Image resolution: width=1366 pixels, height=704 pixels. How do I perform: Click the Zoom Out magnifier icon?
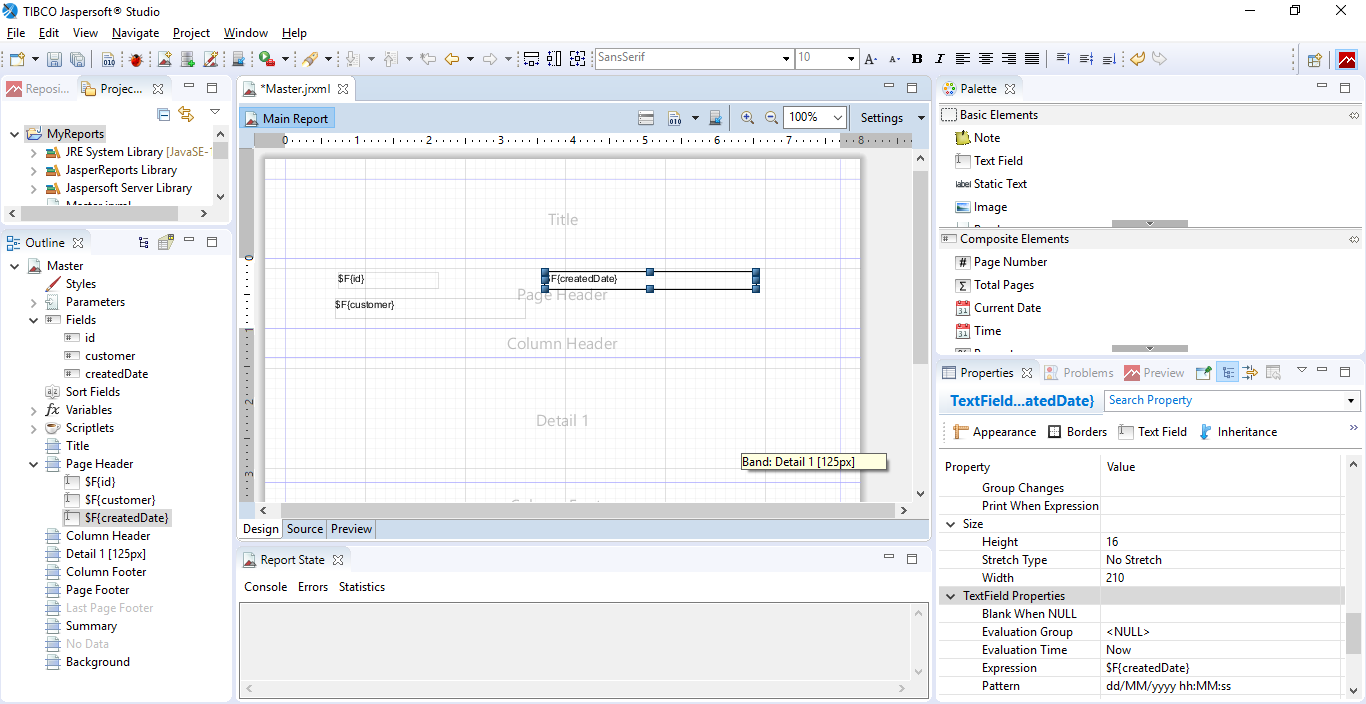click(771, 118)
